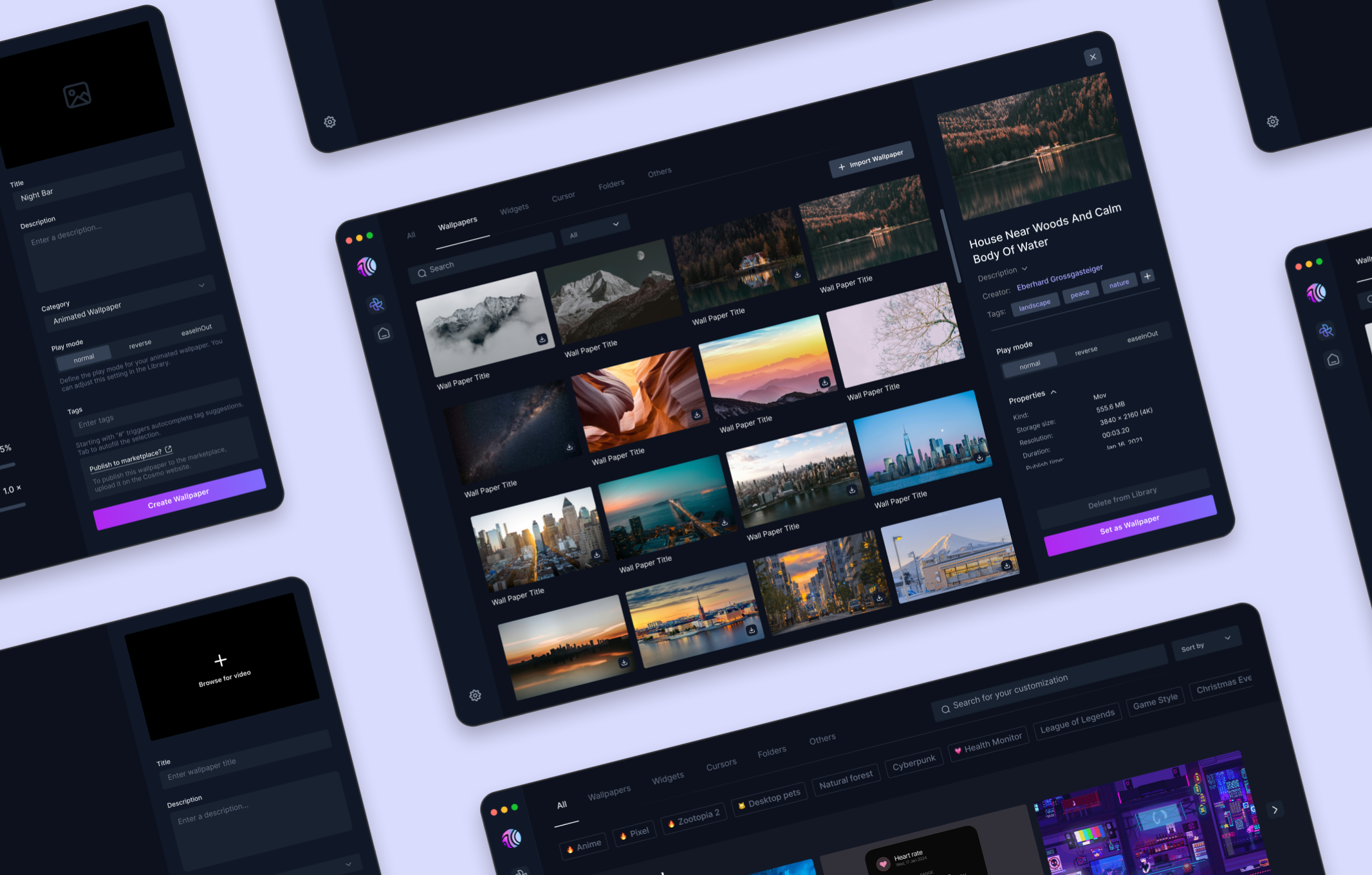Collapse the Properties section
Image resolution: width=1372 pixels, height=875 pixels.
(x=1055, y=391)
